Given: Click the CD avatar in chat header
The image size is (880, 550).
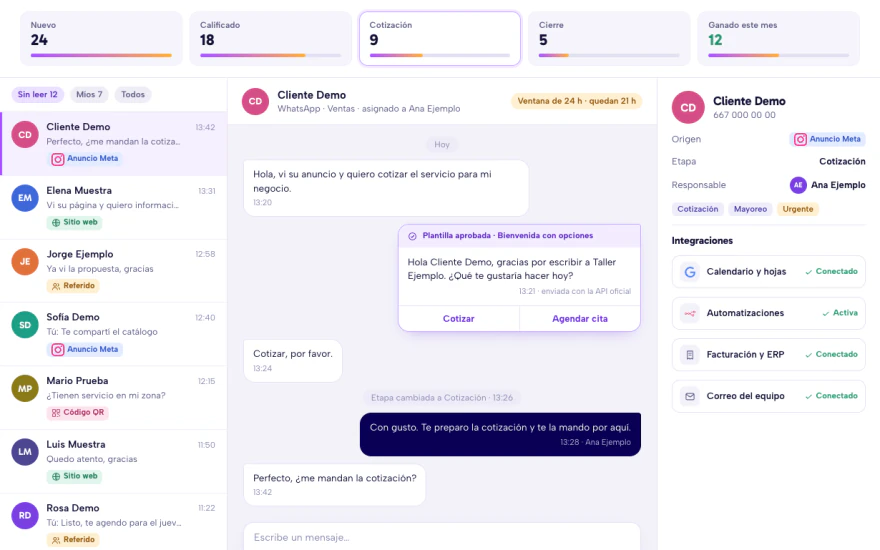Looking at the screenshot, I should (x=255, y=102).
